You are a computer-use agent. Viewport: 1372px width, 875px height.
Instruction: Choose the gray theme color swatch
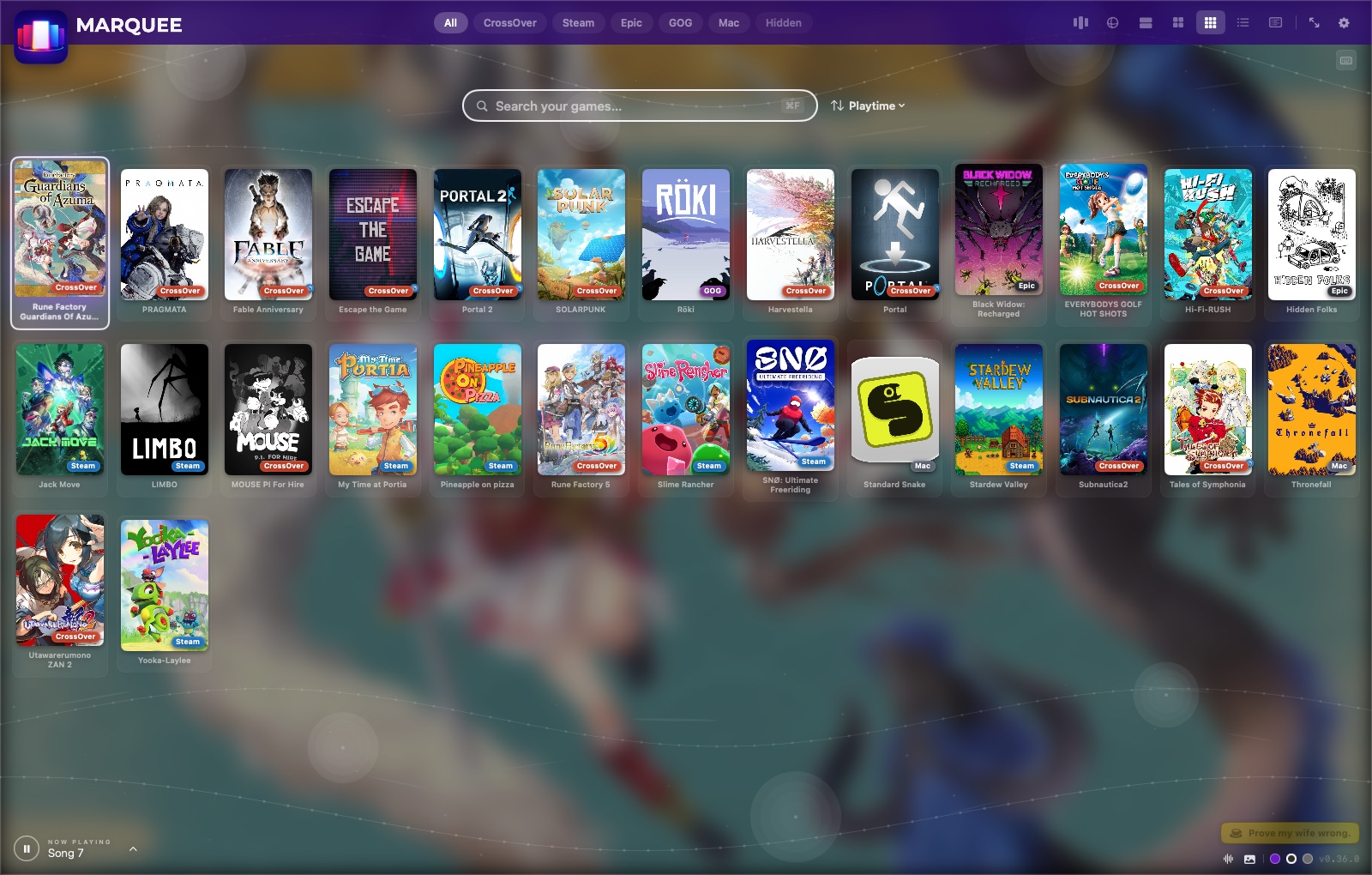(1308, 859)
